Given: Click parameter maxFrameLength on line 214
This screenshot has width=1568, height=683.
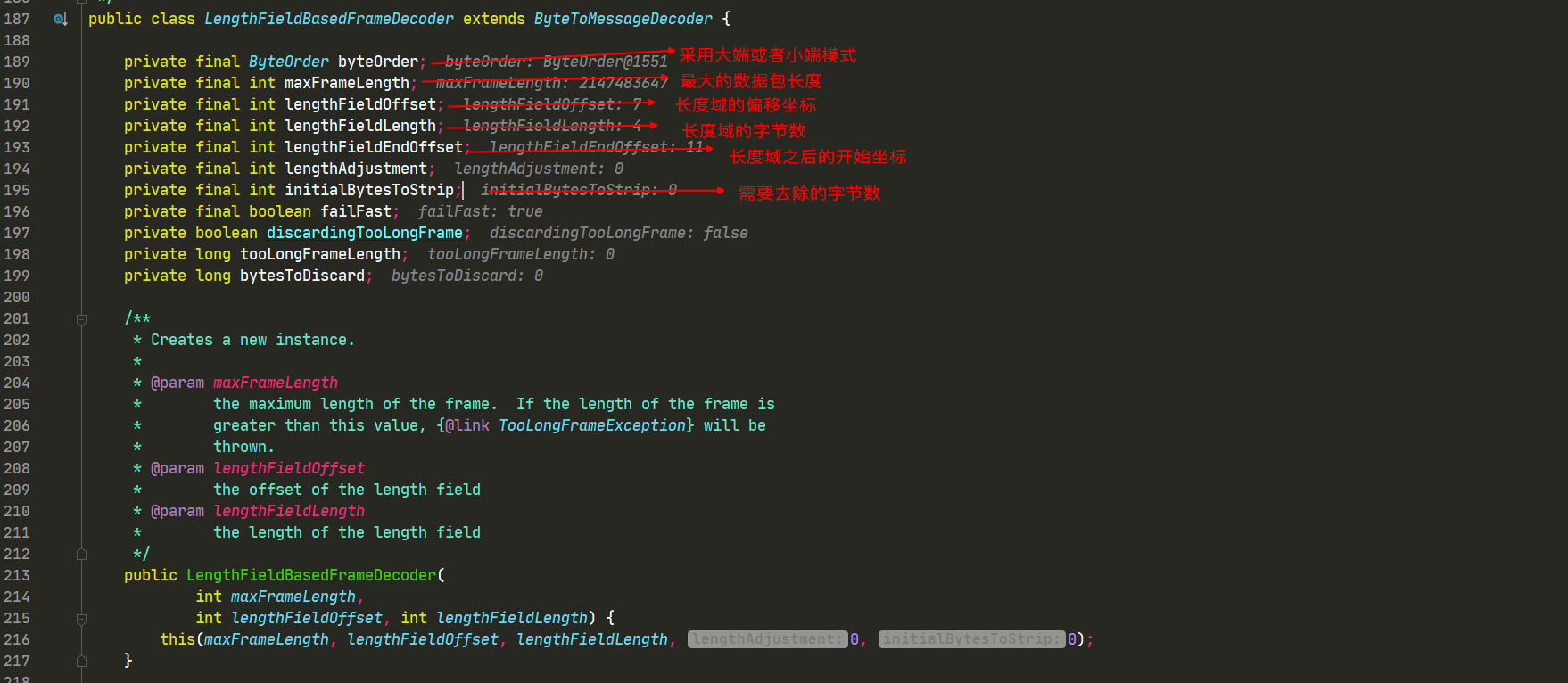Looking at the screenshot, I should [x=293, y=597].
